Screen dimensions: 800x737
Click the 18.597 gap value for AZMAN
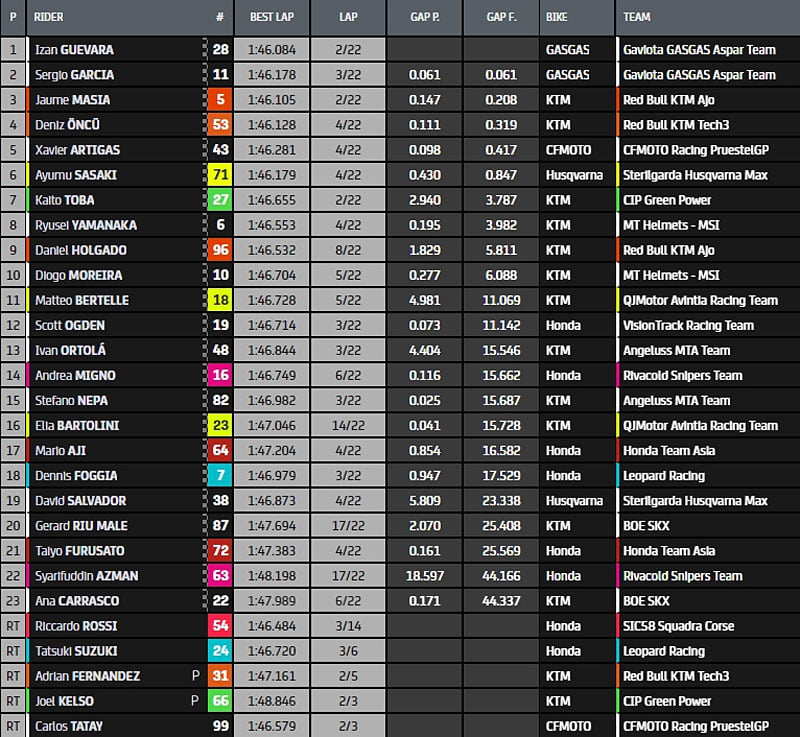point(425,576)
